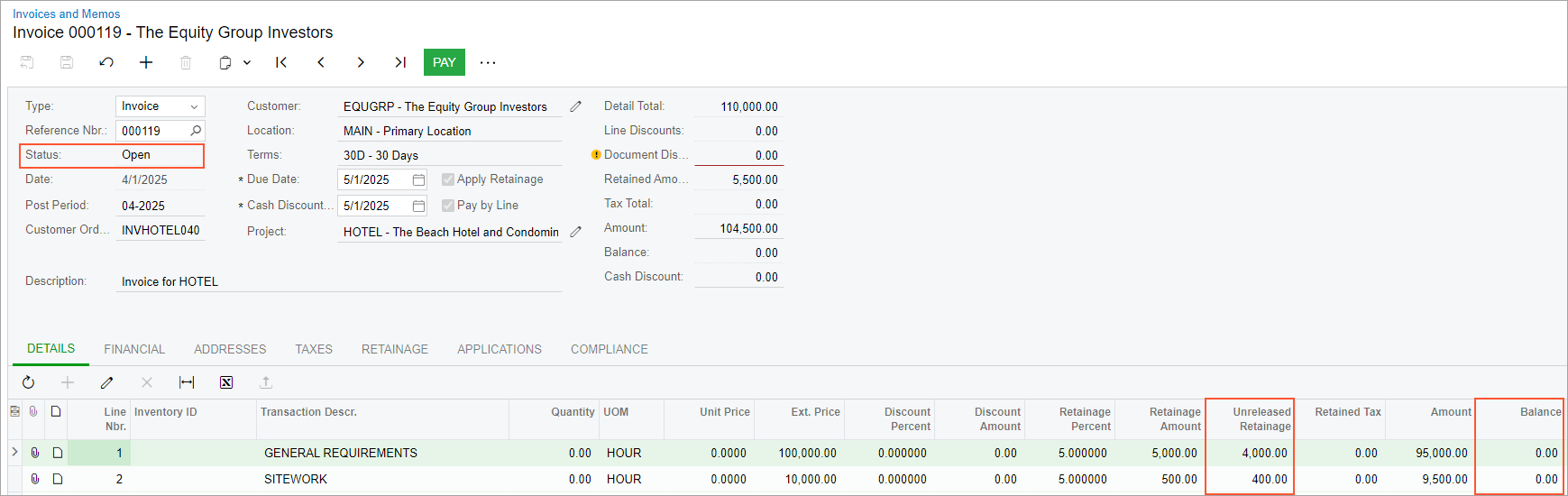Go to the first invoice record

pyautogui.click(x=281, y=62)
